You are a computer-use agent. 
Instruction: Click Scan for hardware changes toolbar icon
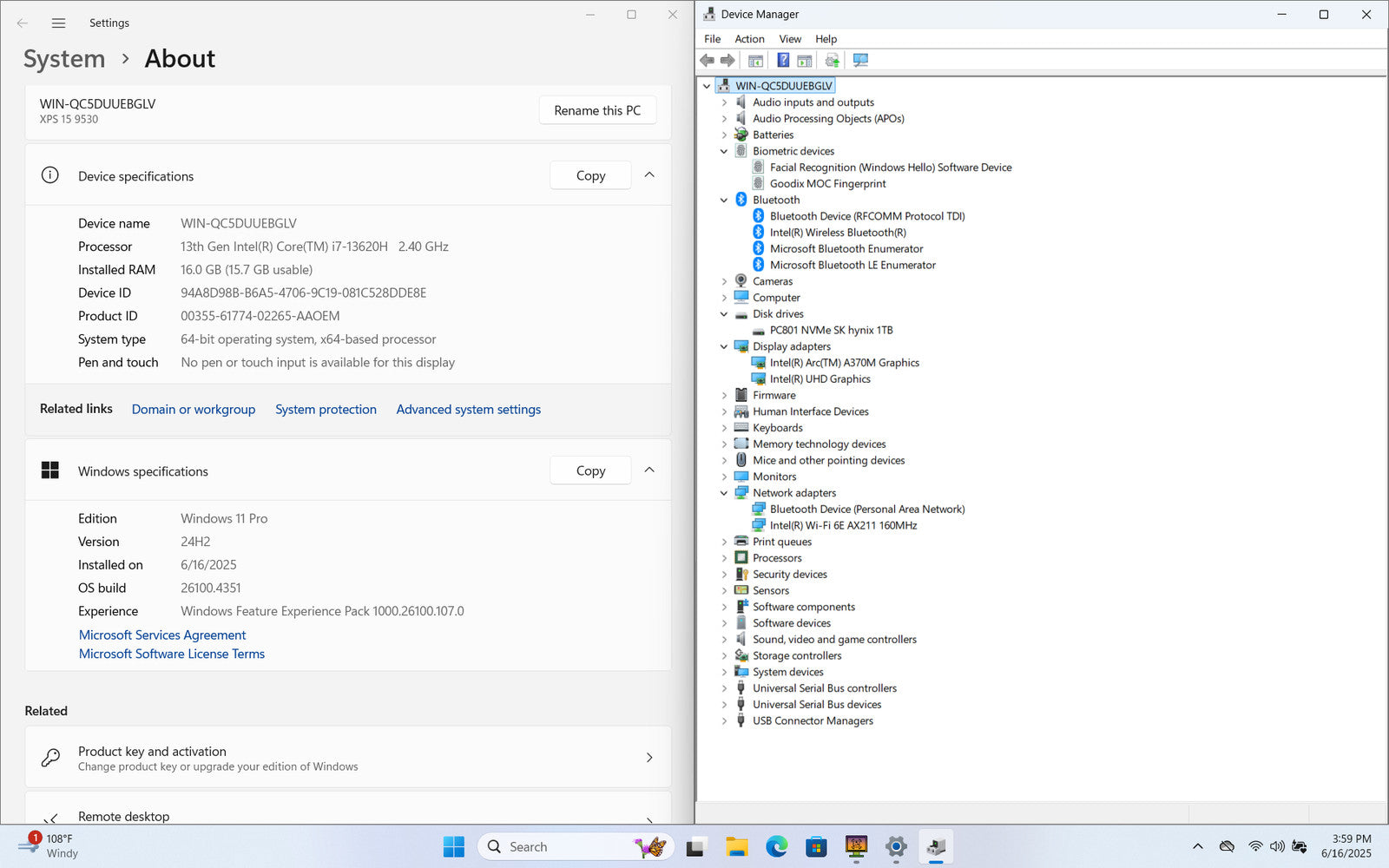click(x=860, y=61)
